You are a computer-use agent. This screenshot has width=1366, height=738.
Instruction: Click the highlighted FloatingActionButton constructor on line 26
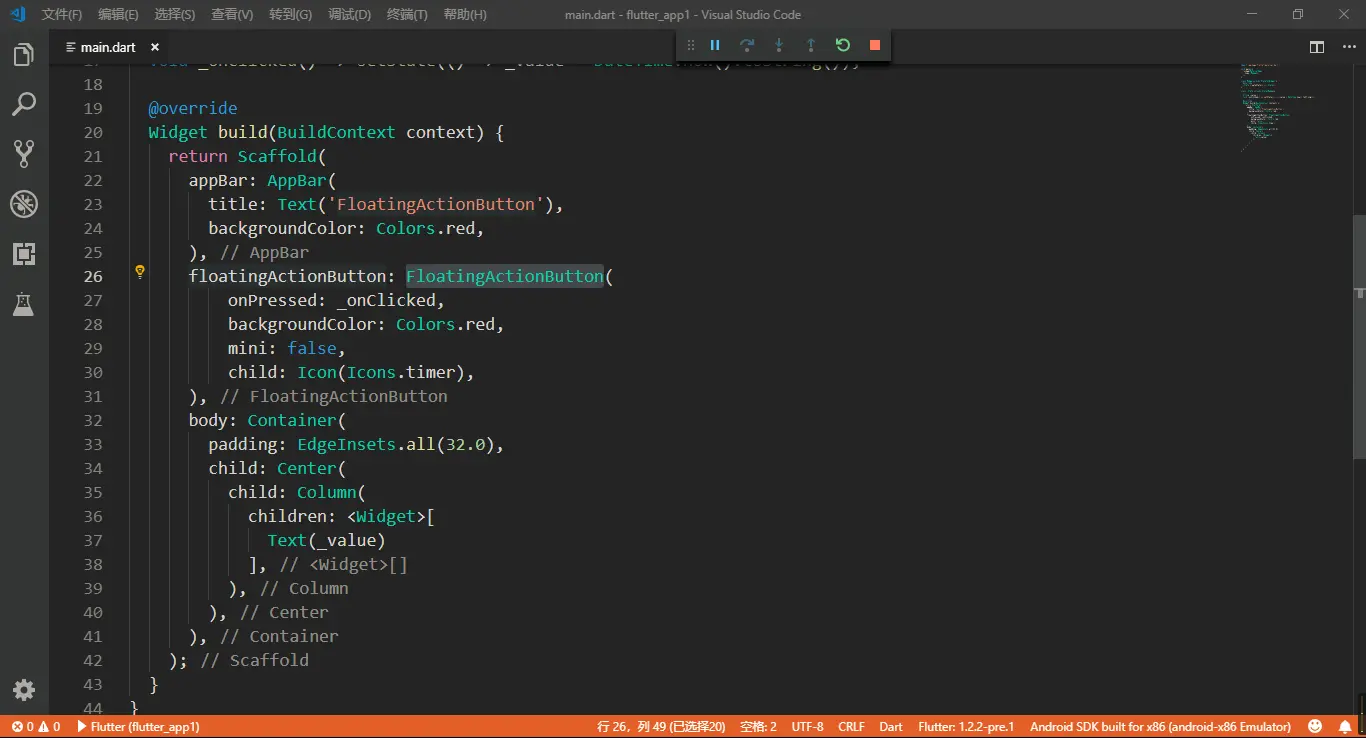[505, 276]
